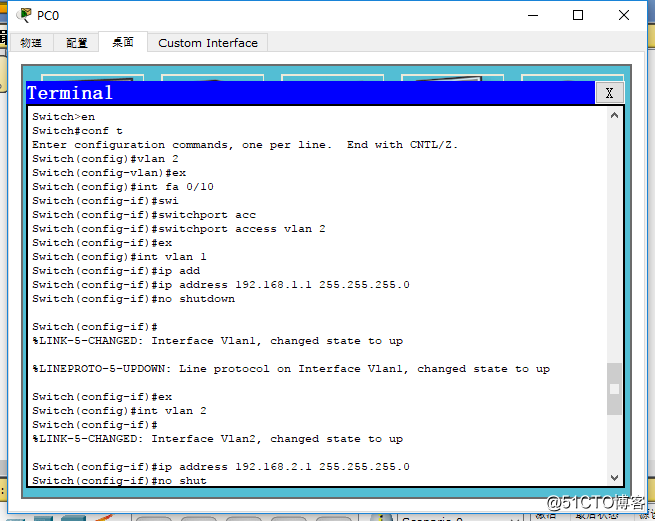Click the 'no shutdown' command line
Image resolution: width=655 pixels, height=521 pixels.
(x=133, y=299)
